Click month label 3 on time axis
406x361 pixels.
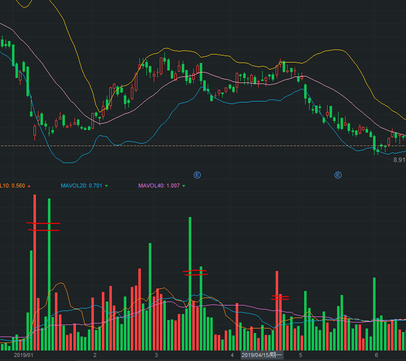click(156, 355)
